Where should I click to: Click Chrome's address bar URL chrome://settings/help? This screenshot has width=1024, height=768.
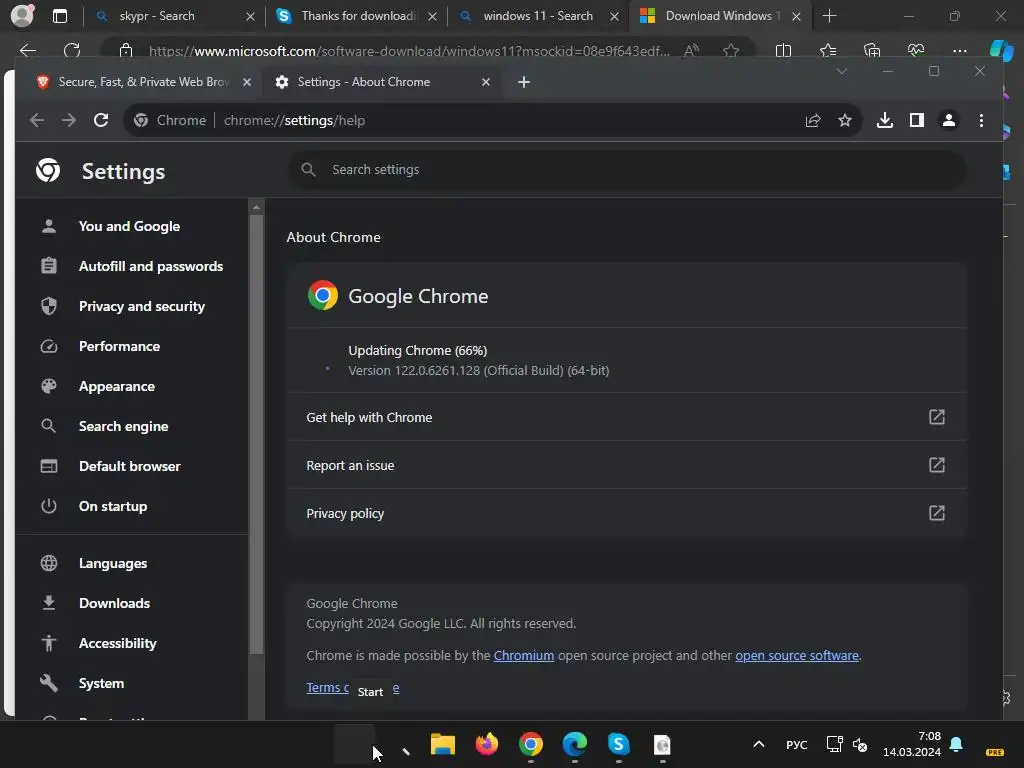point(294,120)
